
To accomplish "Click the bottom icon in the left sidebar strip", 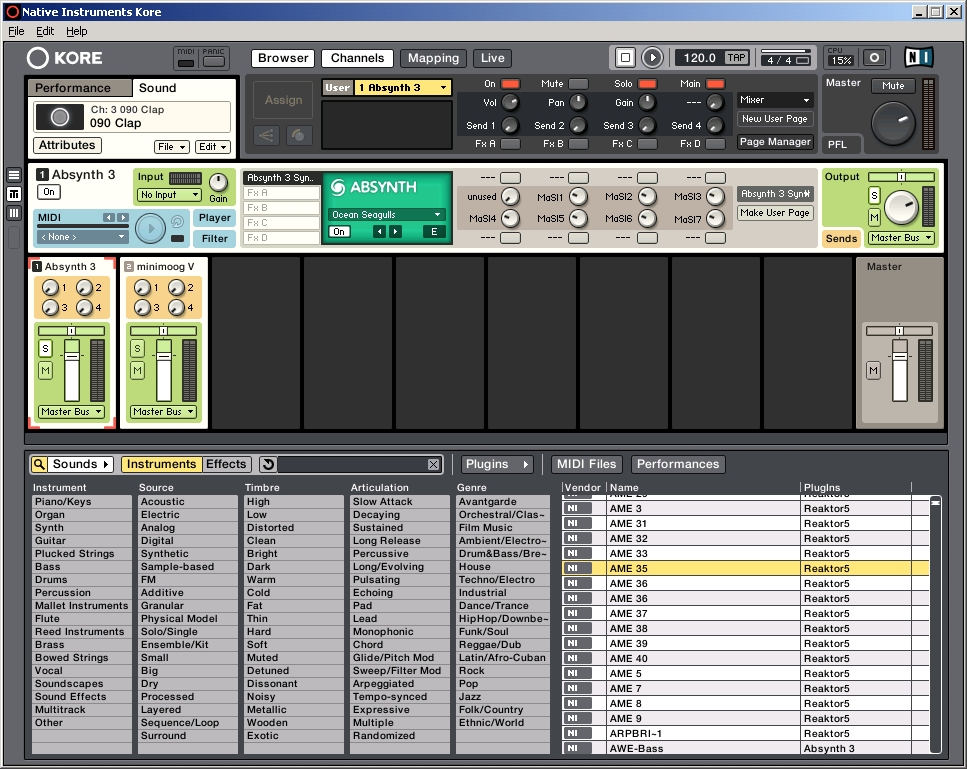I will pos(14,213).
